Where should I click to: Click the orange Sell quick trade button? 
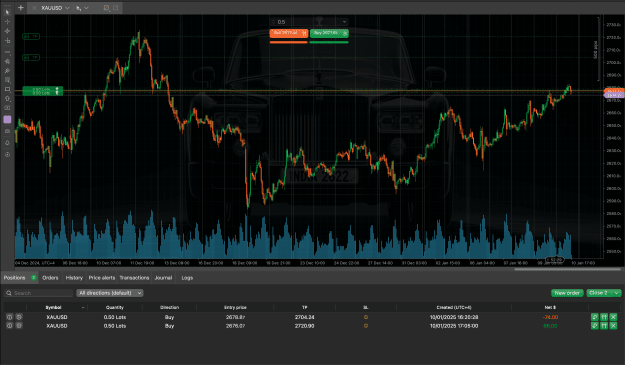click(289, 33)
